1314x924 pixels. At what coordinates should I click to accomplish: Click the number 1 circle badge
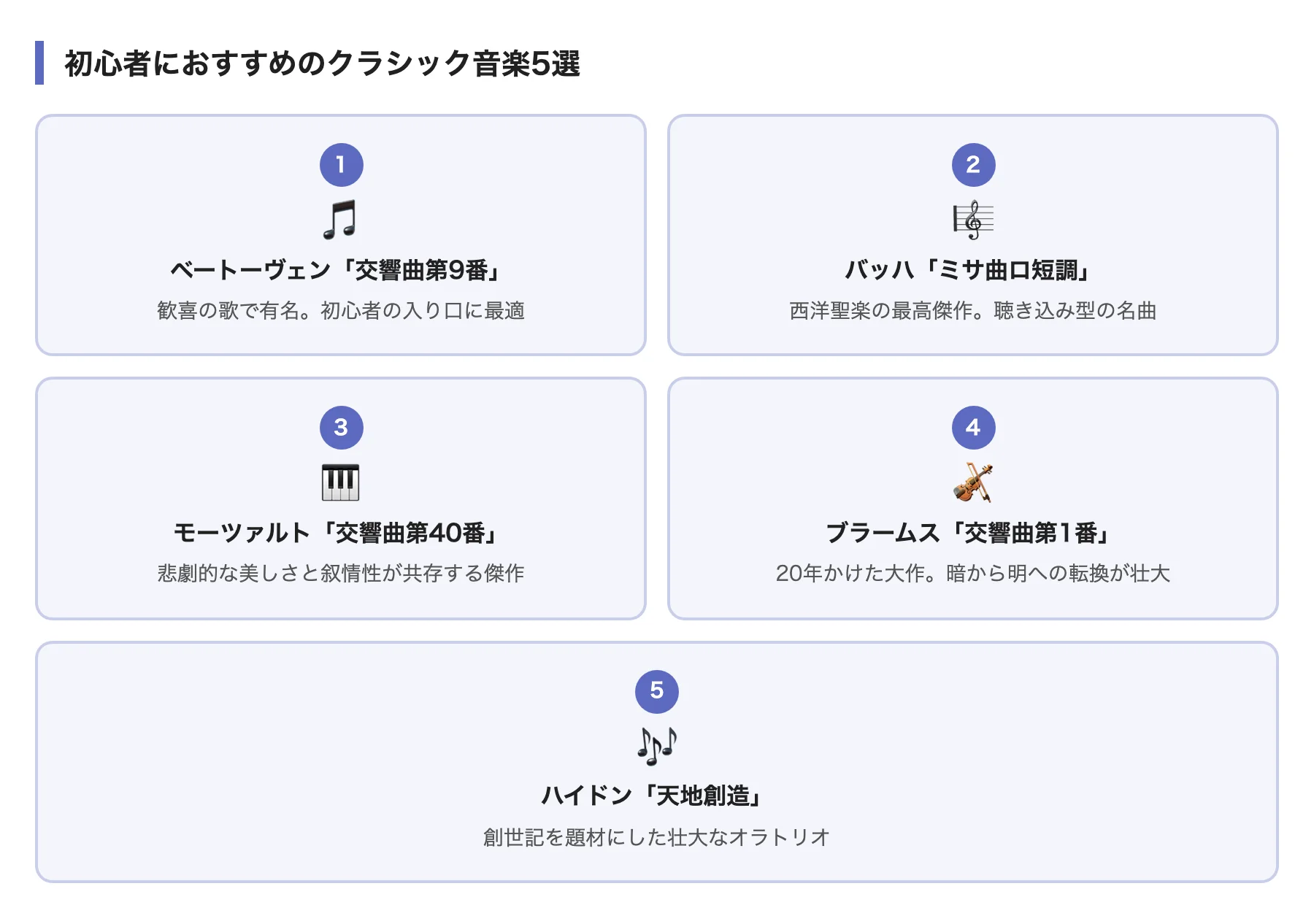[x=341, y=165]
